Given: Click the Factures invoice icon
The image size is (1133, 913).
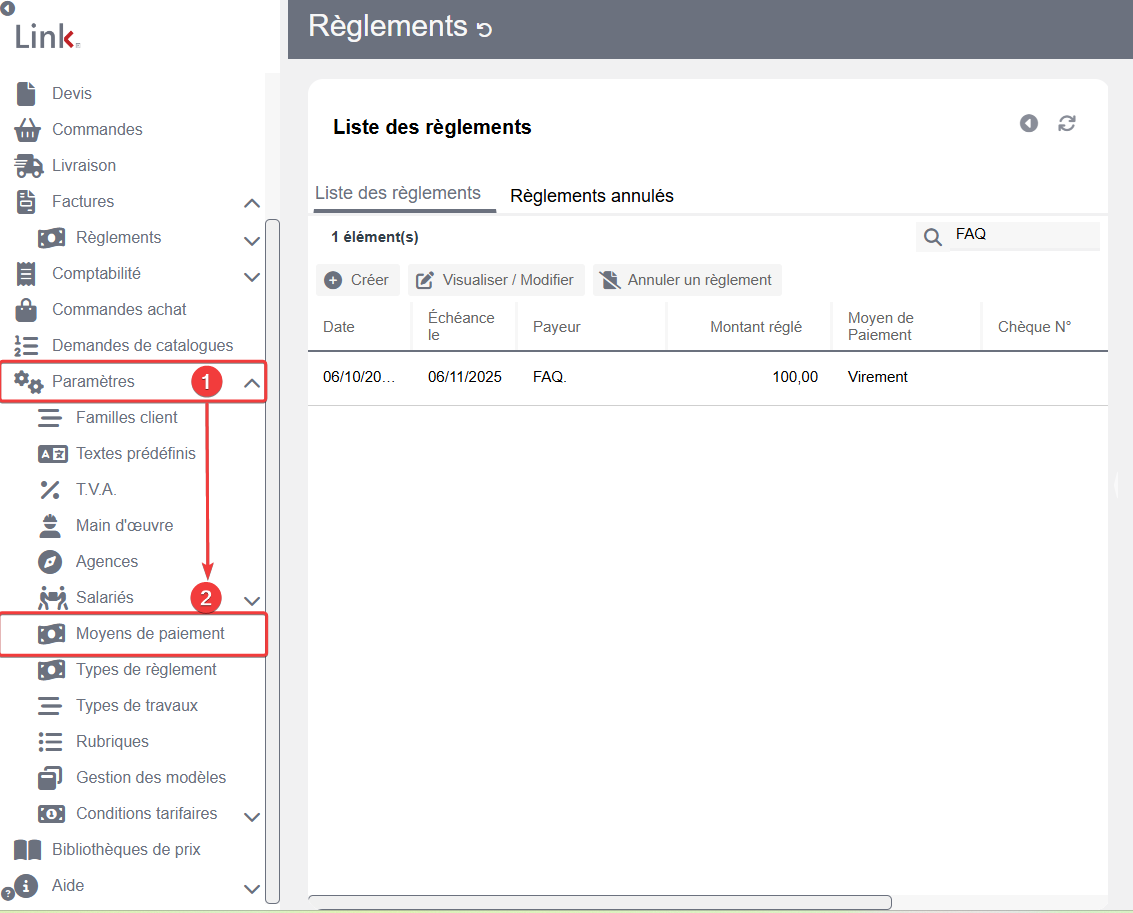Looking at the screenshot, I should pos(26,202).
